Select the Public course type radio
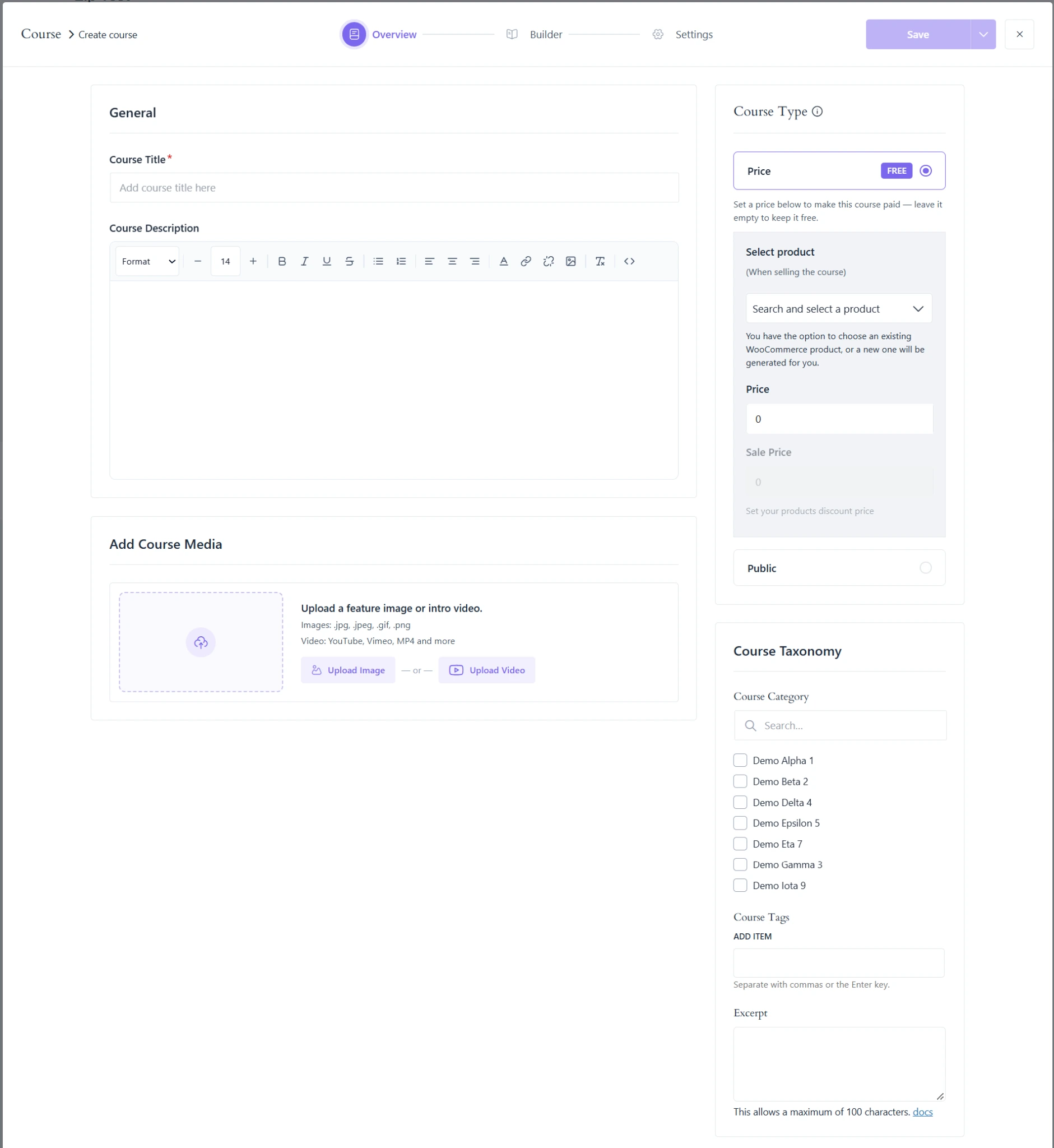The height and width of the screenshot is (1148, 1054). [926, 568]
